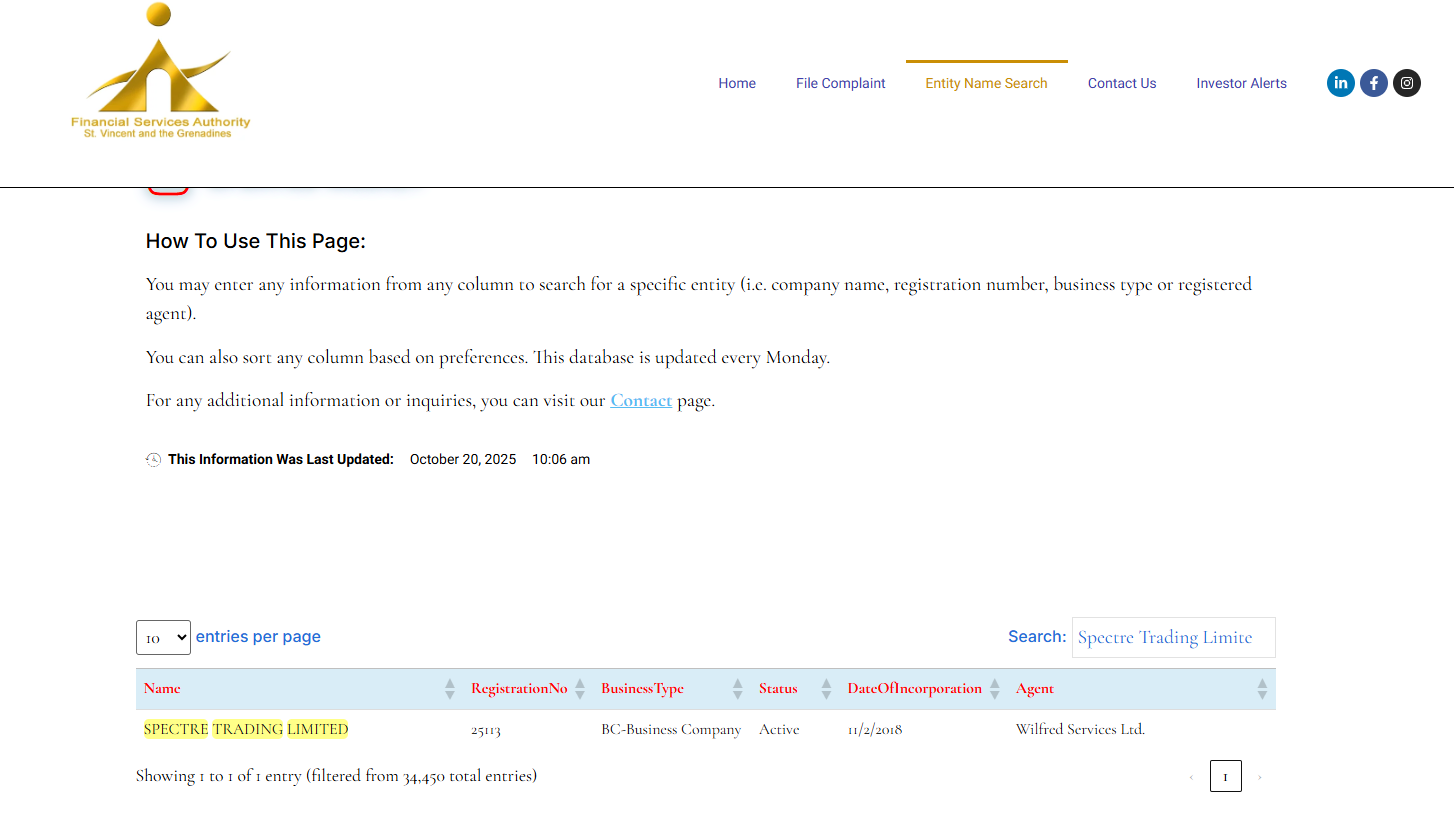Open the LinkedIn social icon
Image resolution: width=1454 pixels, height=814 pixels.
[1340, 83]
